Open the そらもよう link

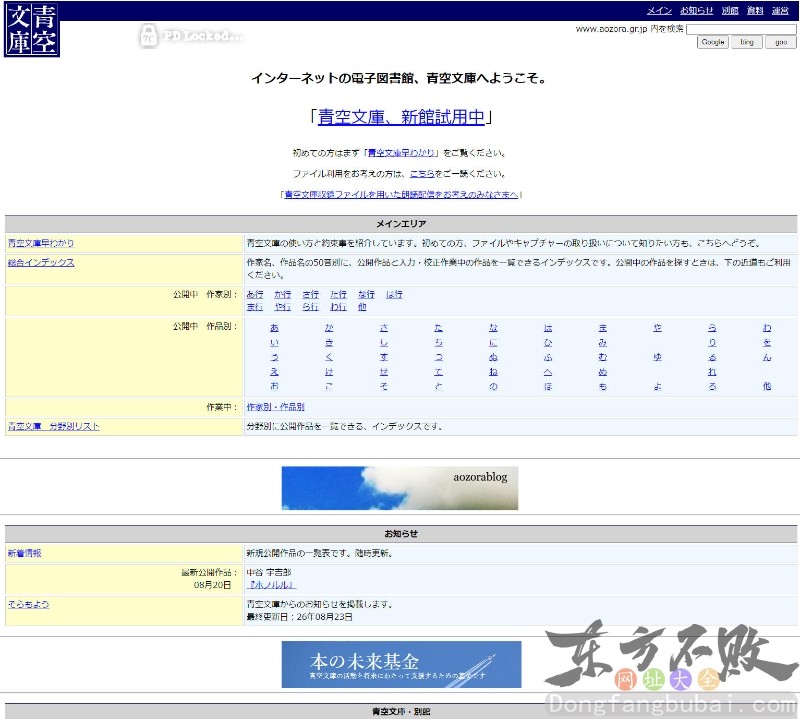point(29,604)
